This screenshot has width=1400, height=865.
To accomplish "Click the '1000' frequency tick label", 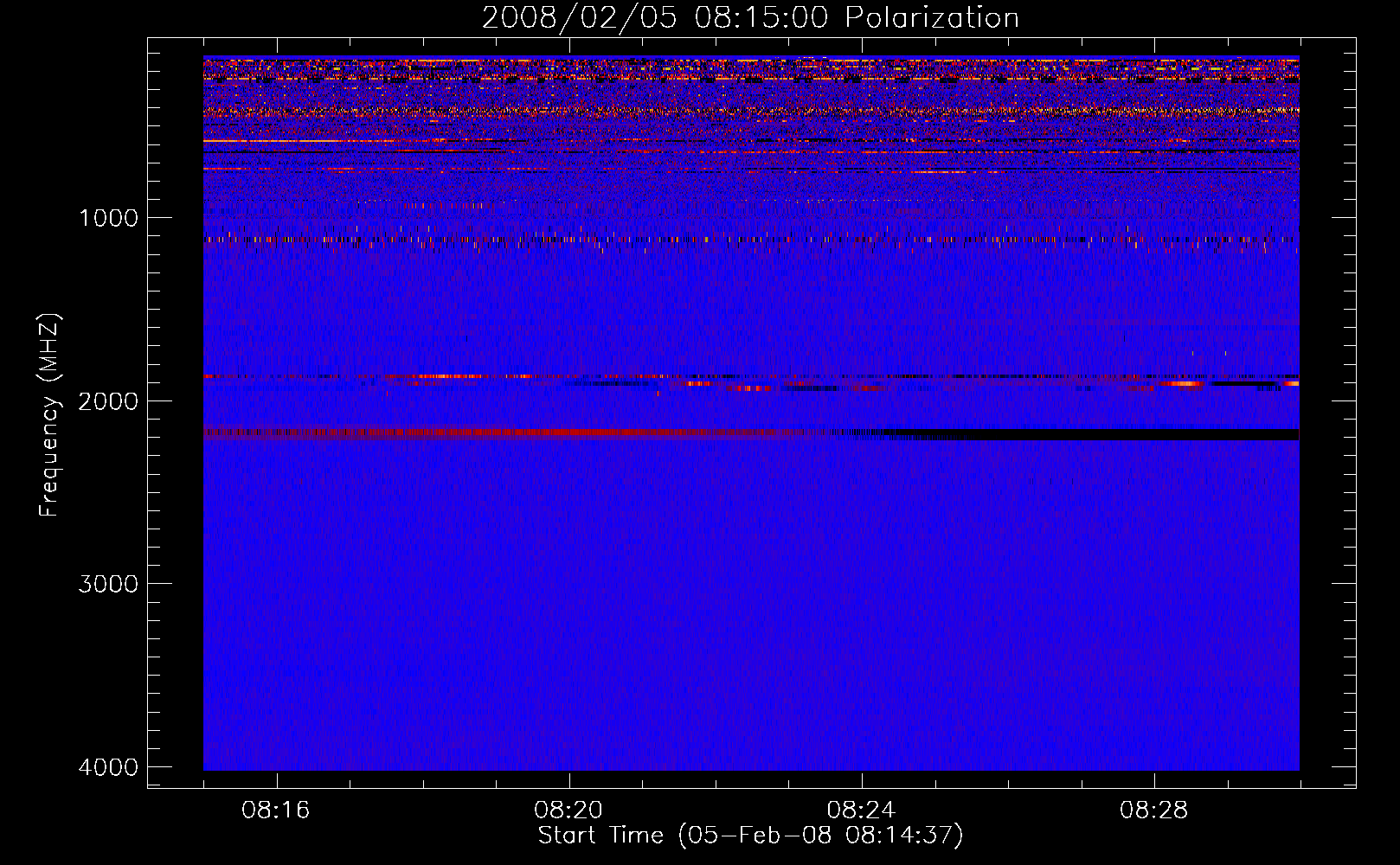I will point(108,217).
